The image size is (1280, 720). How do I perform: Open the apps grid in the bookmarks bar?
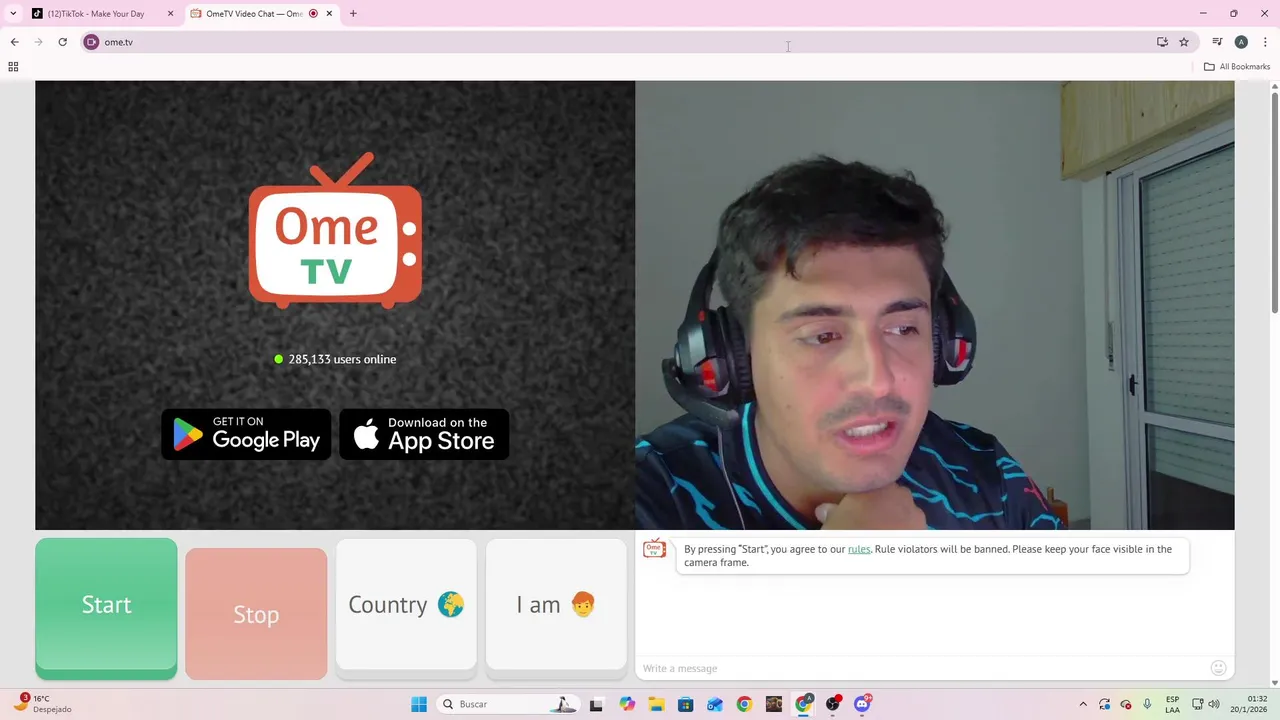(13, 67)
